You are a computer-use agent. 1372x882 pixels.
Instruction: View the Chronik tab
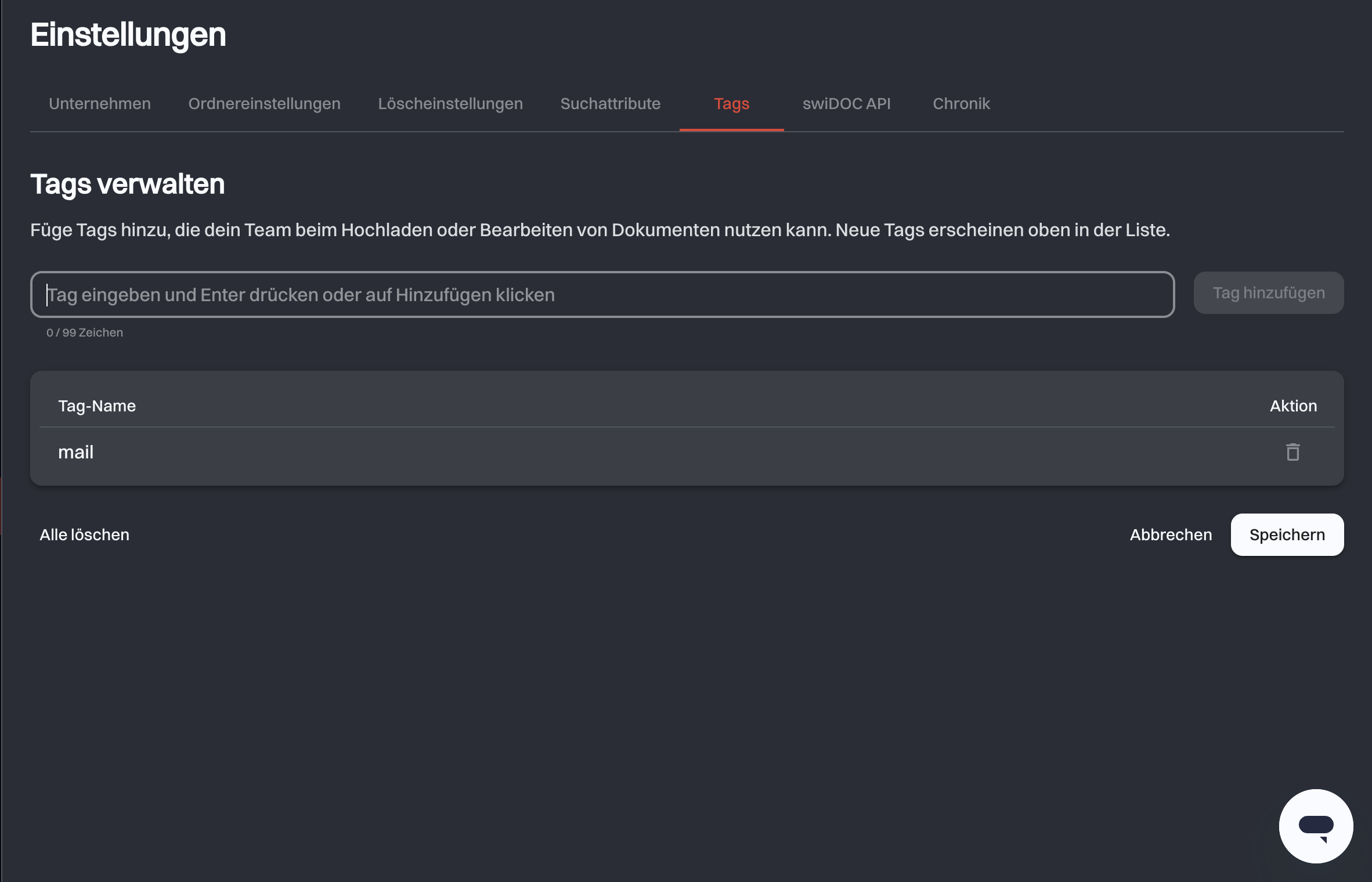point(961,104)
